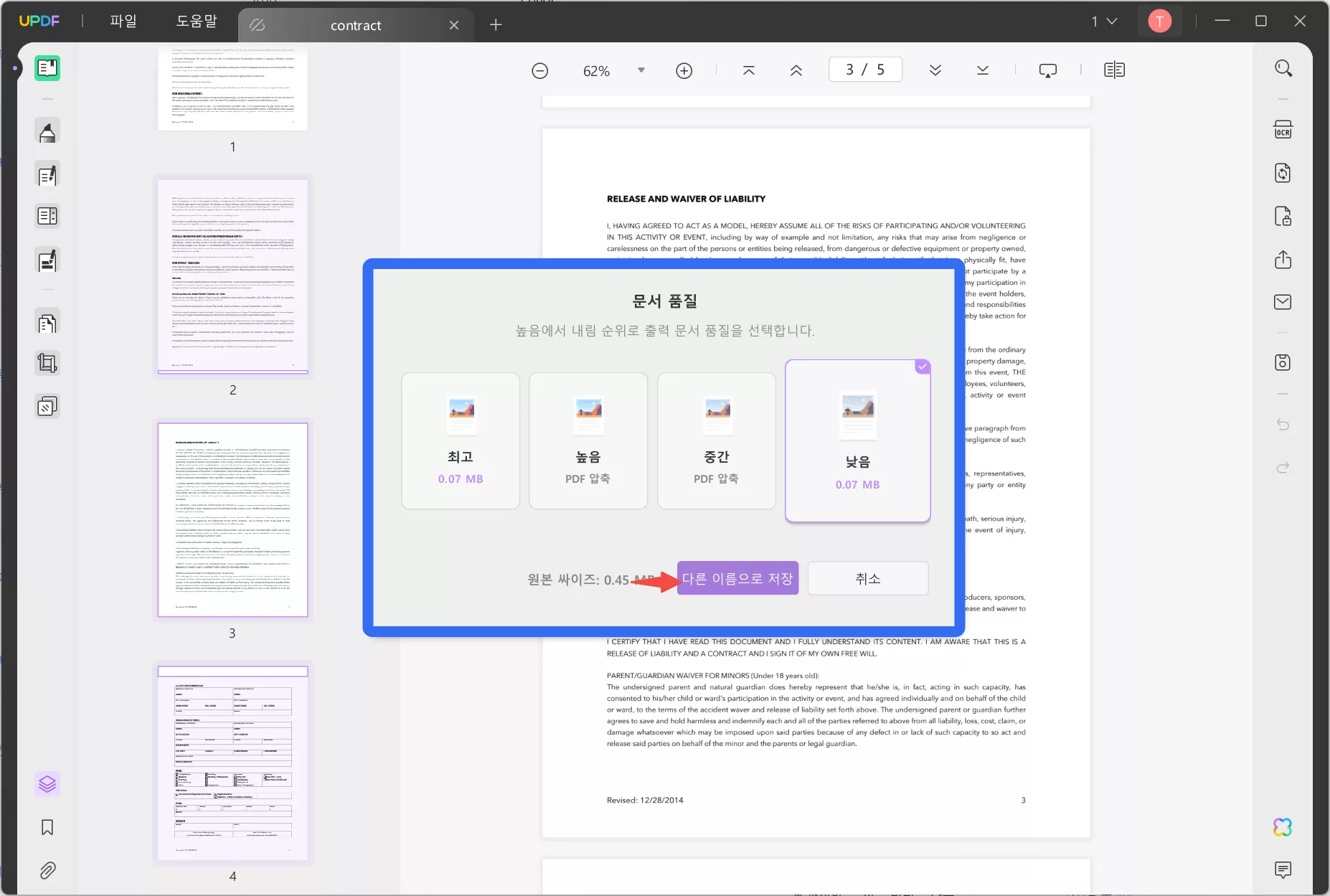Add a new tab

point(496,25)
